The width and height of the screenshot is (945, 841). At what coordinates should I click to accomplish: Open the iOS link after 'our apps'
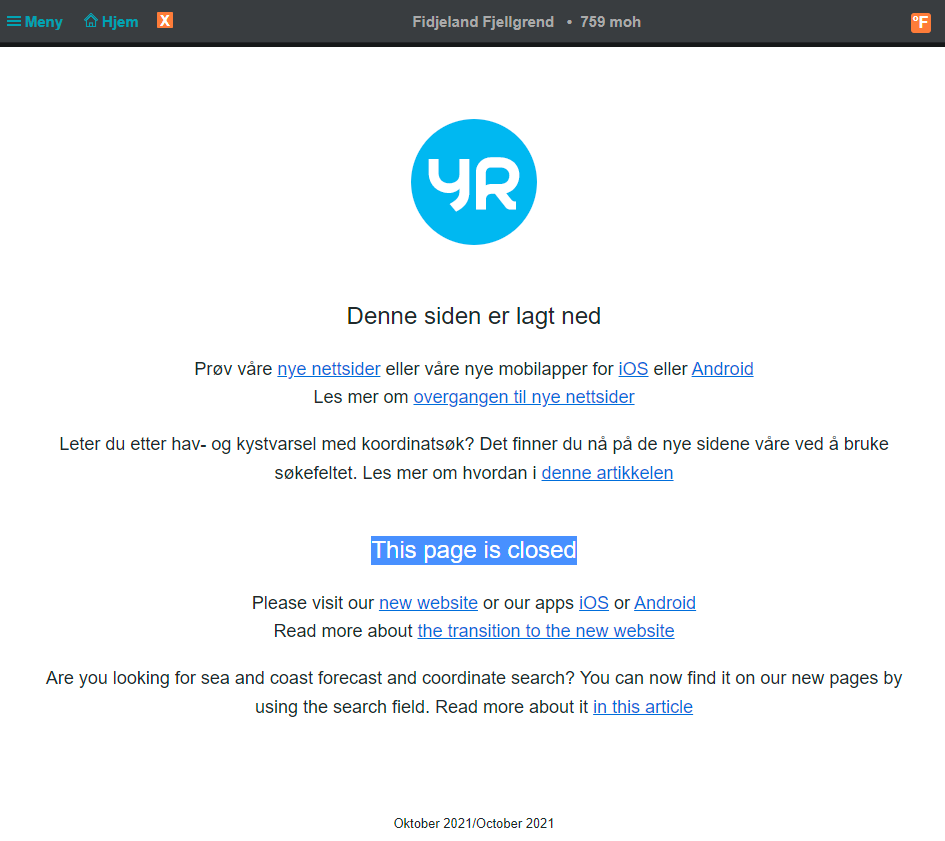[594, 603]
